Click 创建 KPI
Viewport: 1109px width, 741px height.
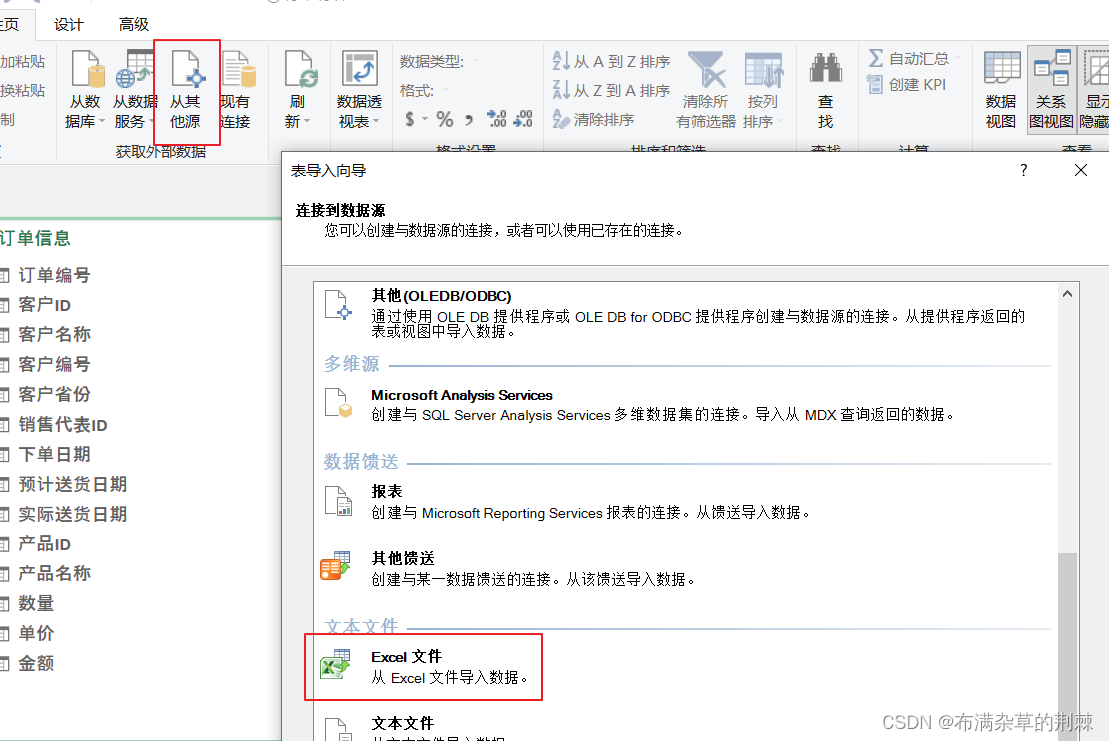907,85
